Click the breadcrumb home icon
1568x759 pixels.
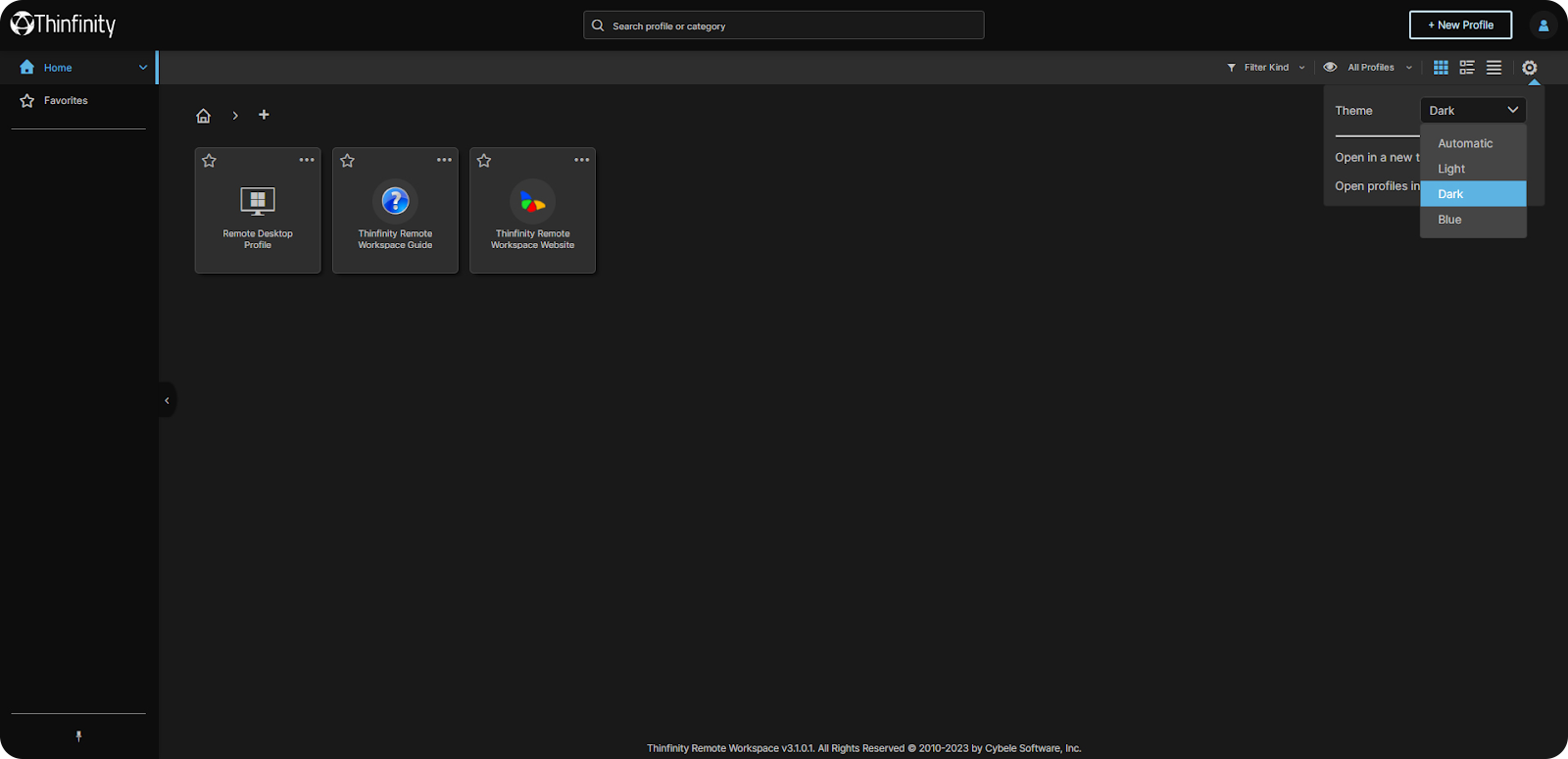pos(203,116)
